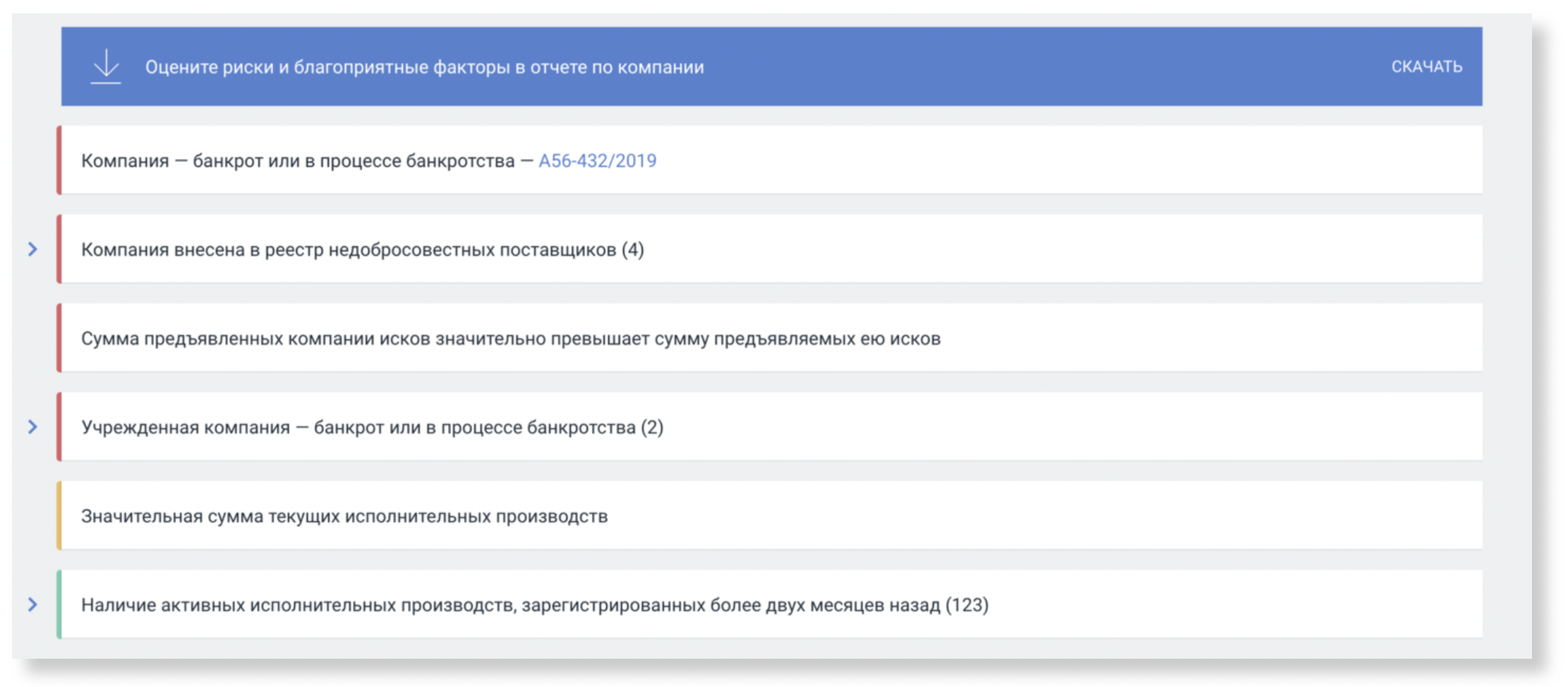Click the СКАЧАТЬ button
Screen dimensions: 1568x687
1426,67
